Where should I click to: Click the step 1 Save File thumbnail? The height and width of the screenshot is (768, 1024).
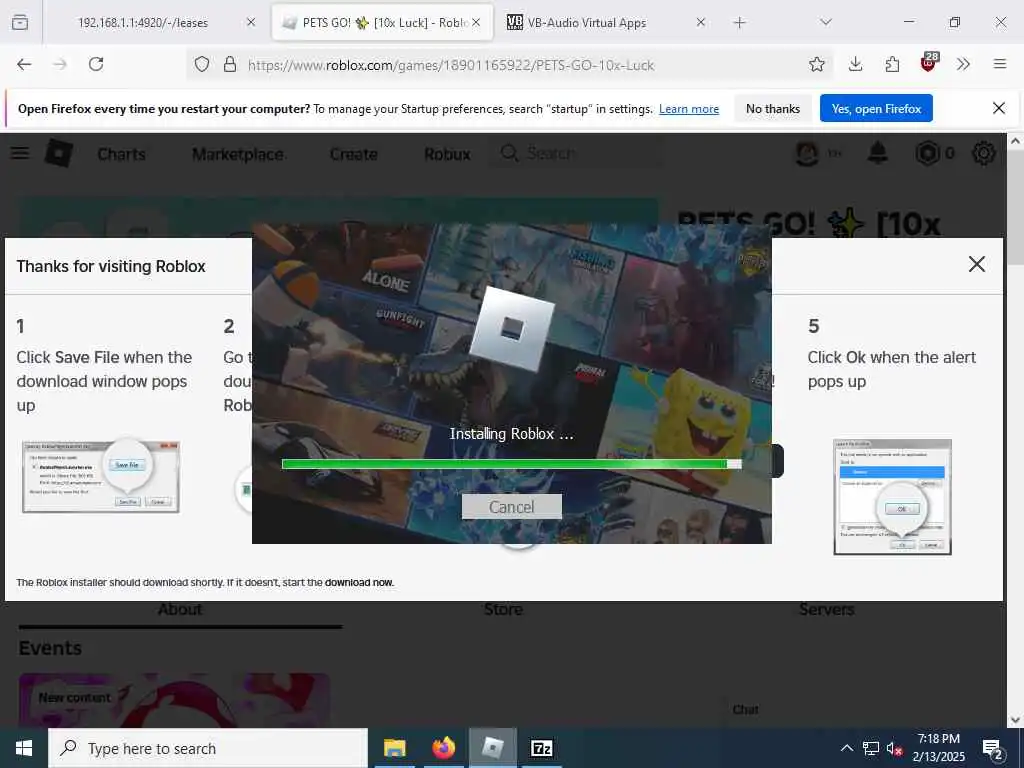101,477
